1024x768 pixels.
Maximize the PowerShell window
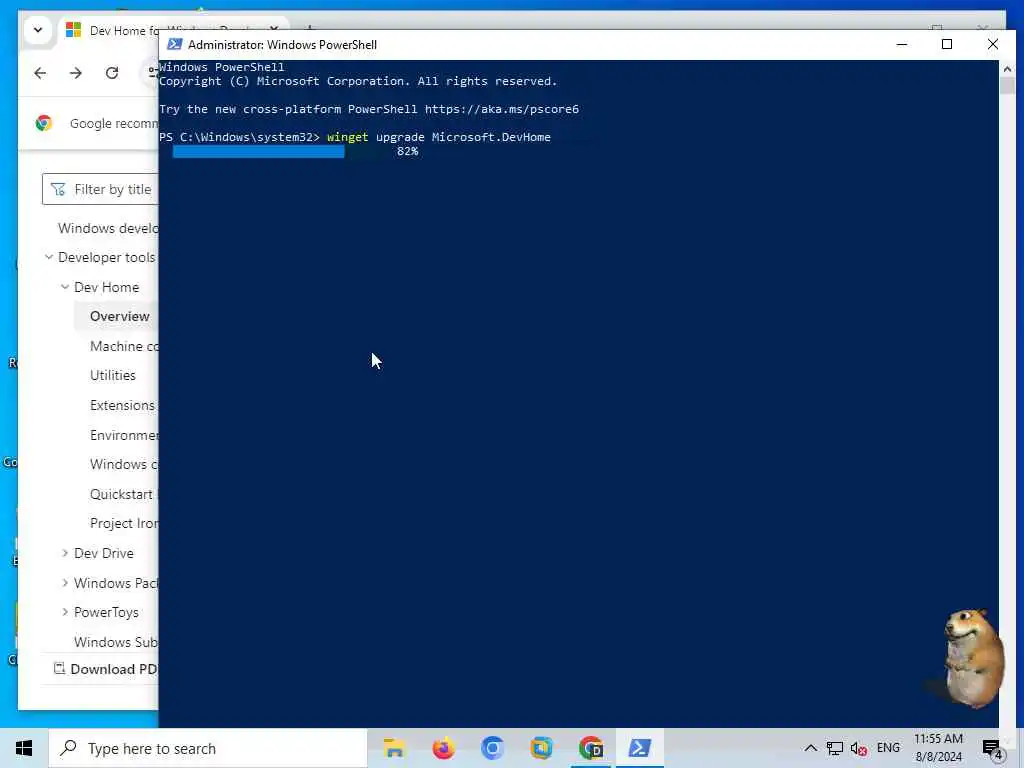point(947,44)
